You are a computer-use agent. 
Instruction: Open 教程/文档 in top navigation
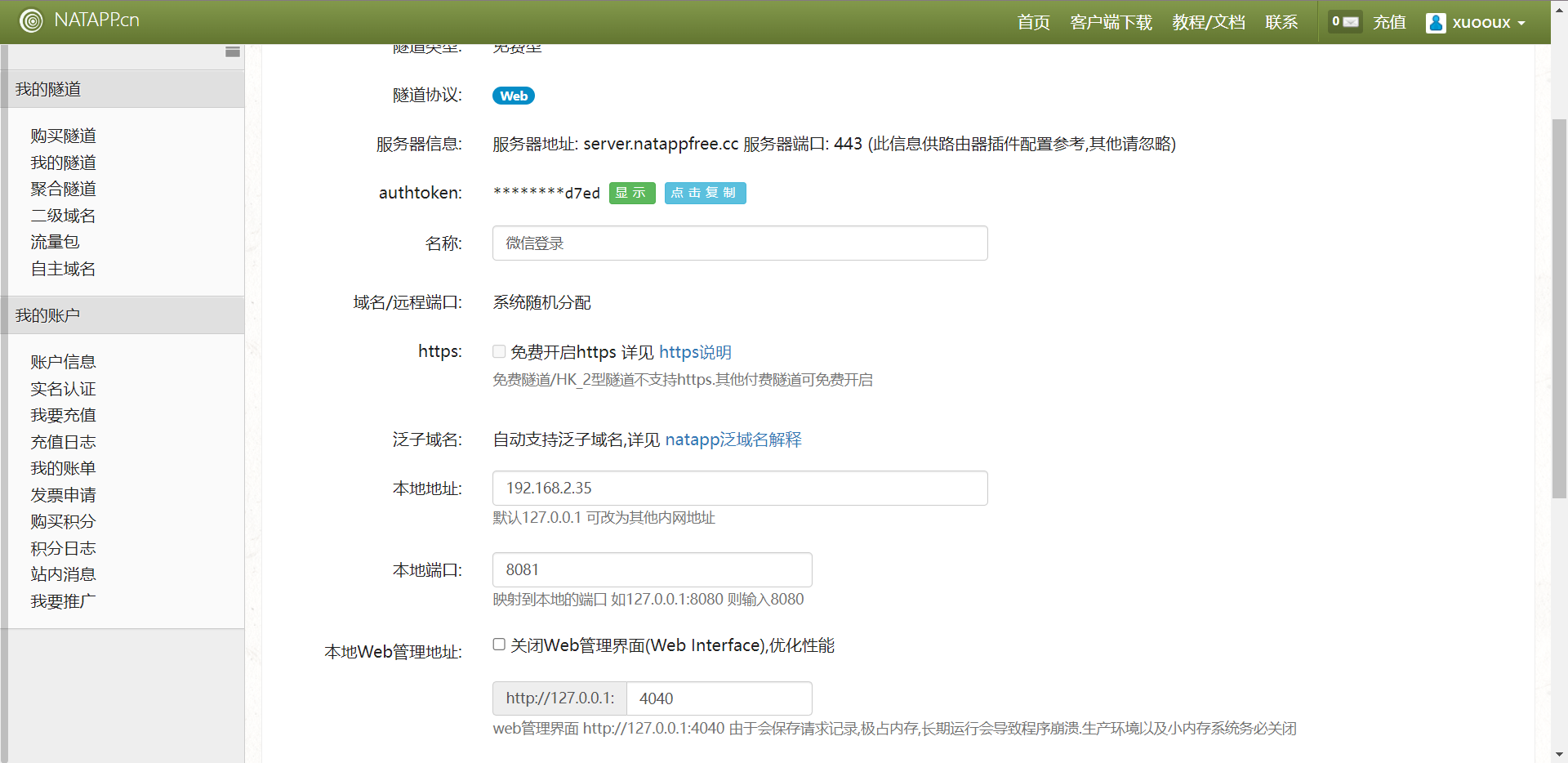click(x=1209, y=22)
